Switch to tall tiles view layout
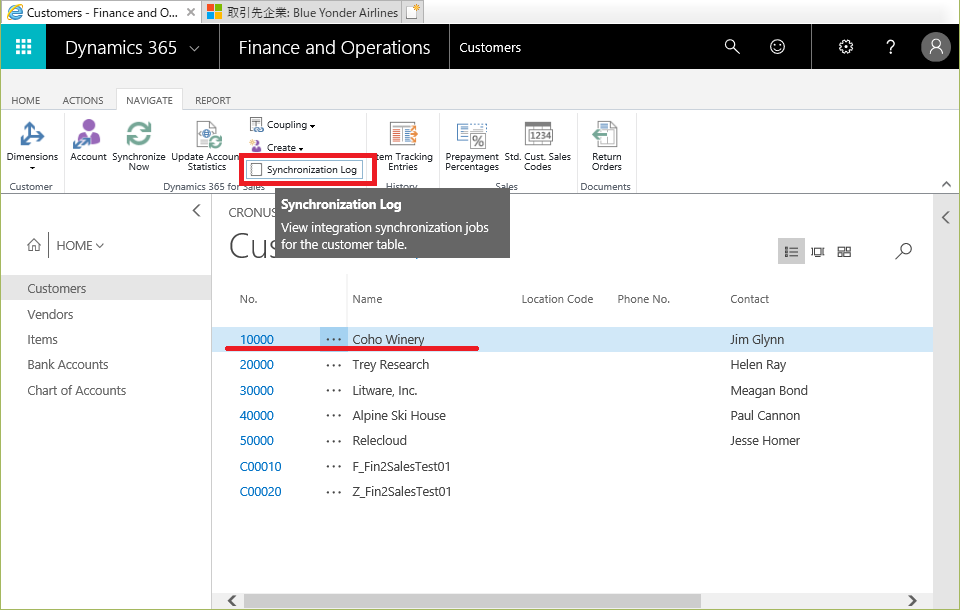 [817, 252]
